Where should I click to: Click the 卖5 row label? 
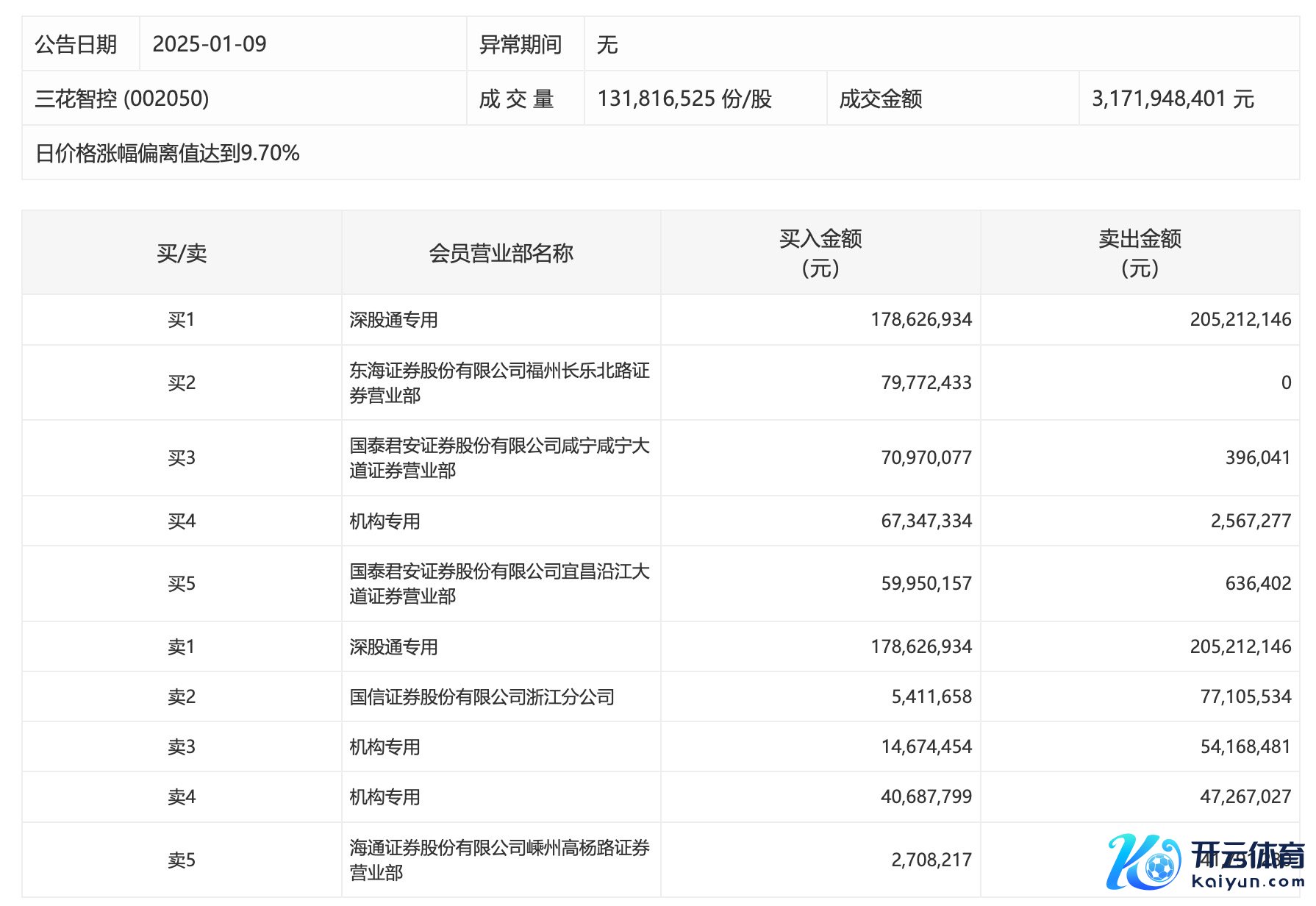tap(182, 860)
